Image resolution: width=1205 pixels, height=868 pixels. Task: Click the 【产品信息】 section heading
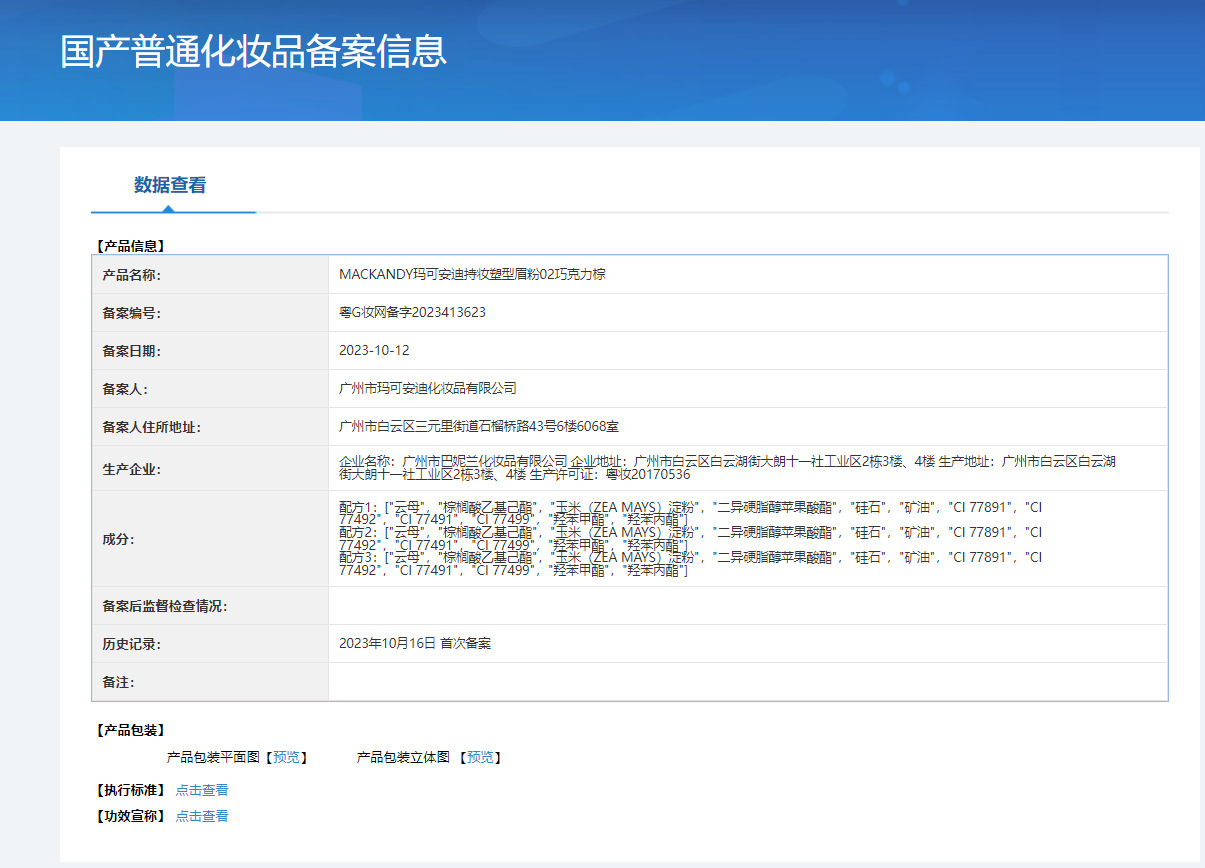click(130, 245)
